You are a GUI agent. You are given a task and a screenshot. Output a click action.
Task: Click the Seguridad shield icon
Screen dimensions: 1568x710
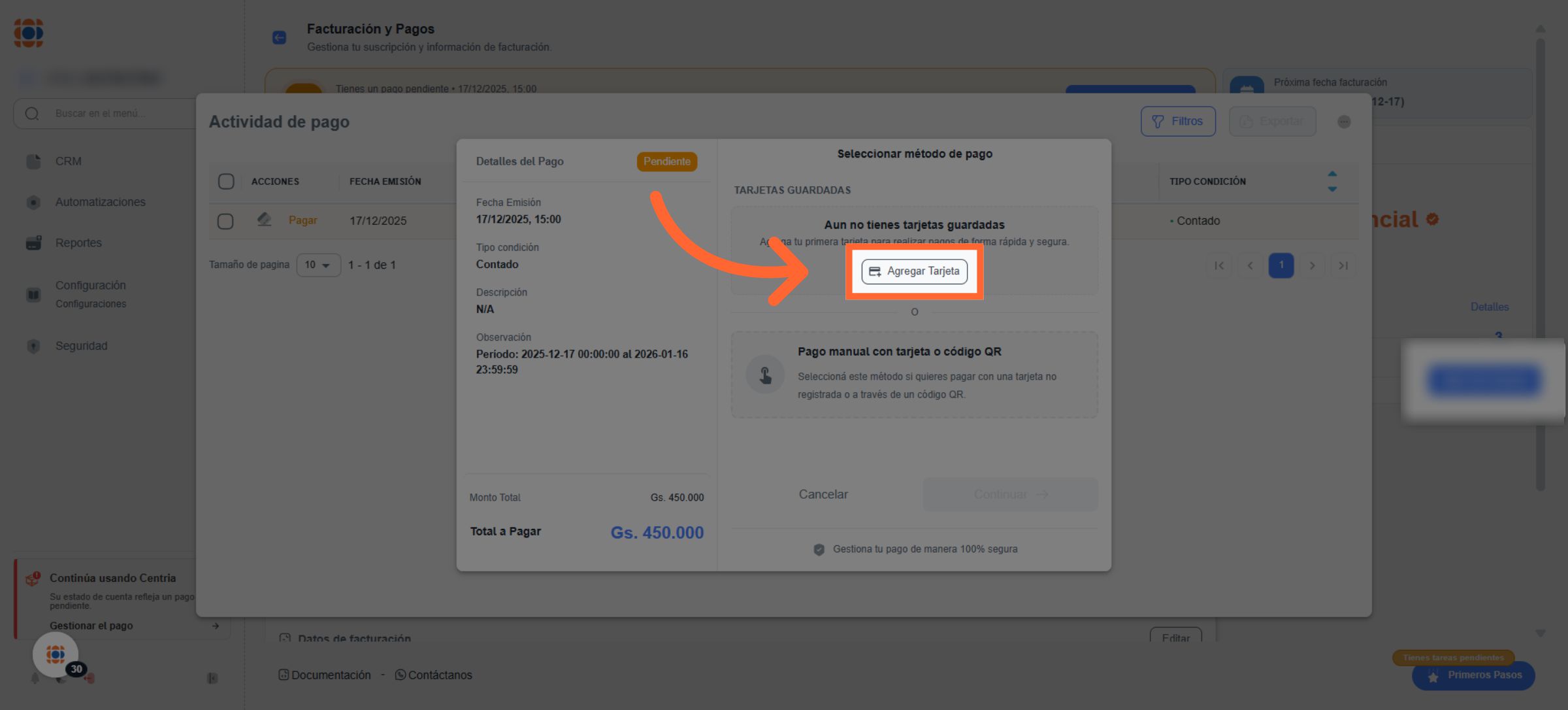[x=33, y=346]
